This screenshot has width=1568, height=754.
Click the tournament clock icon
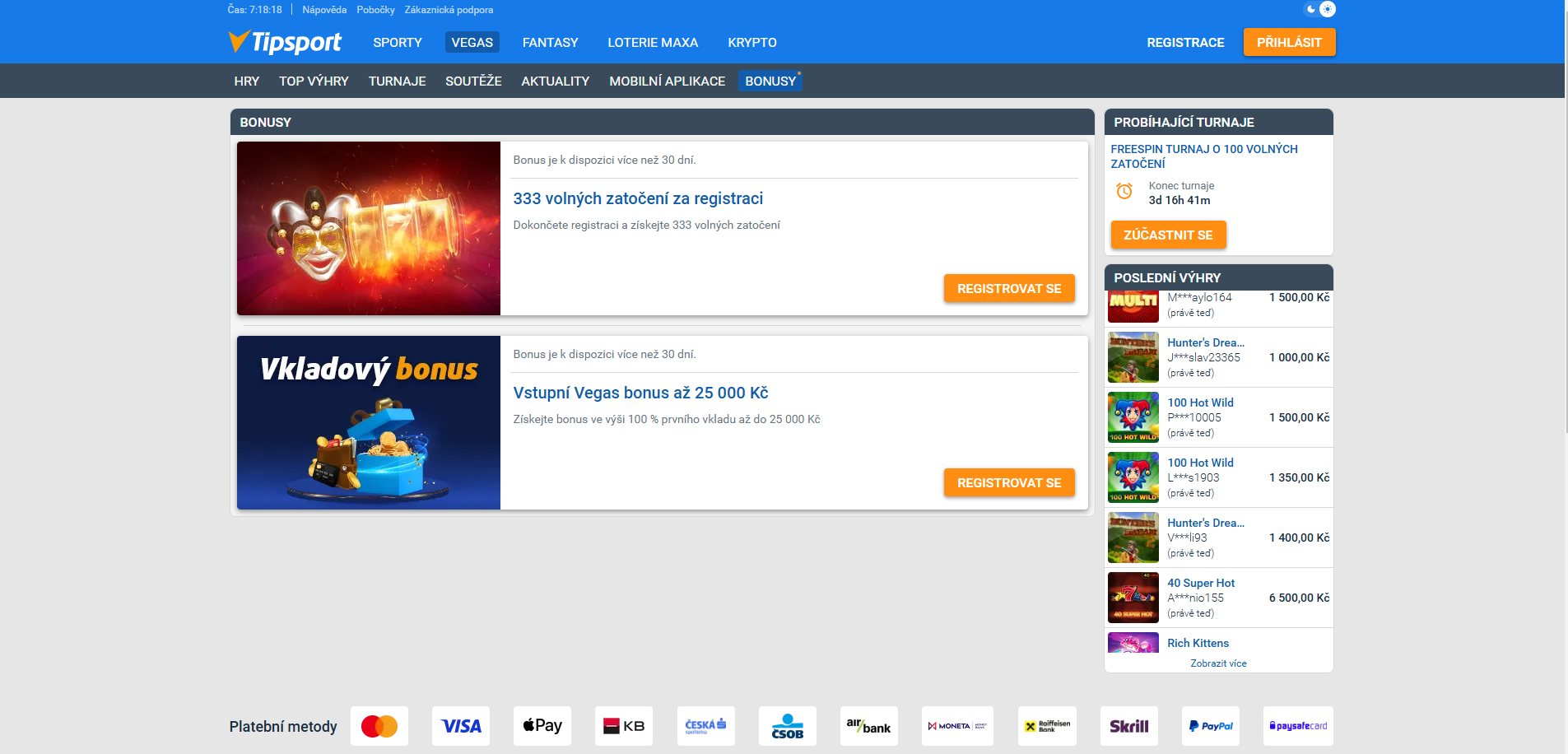tap(1124, 191)
